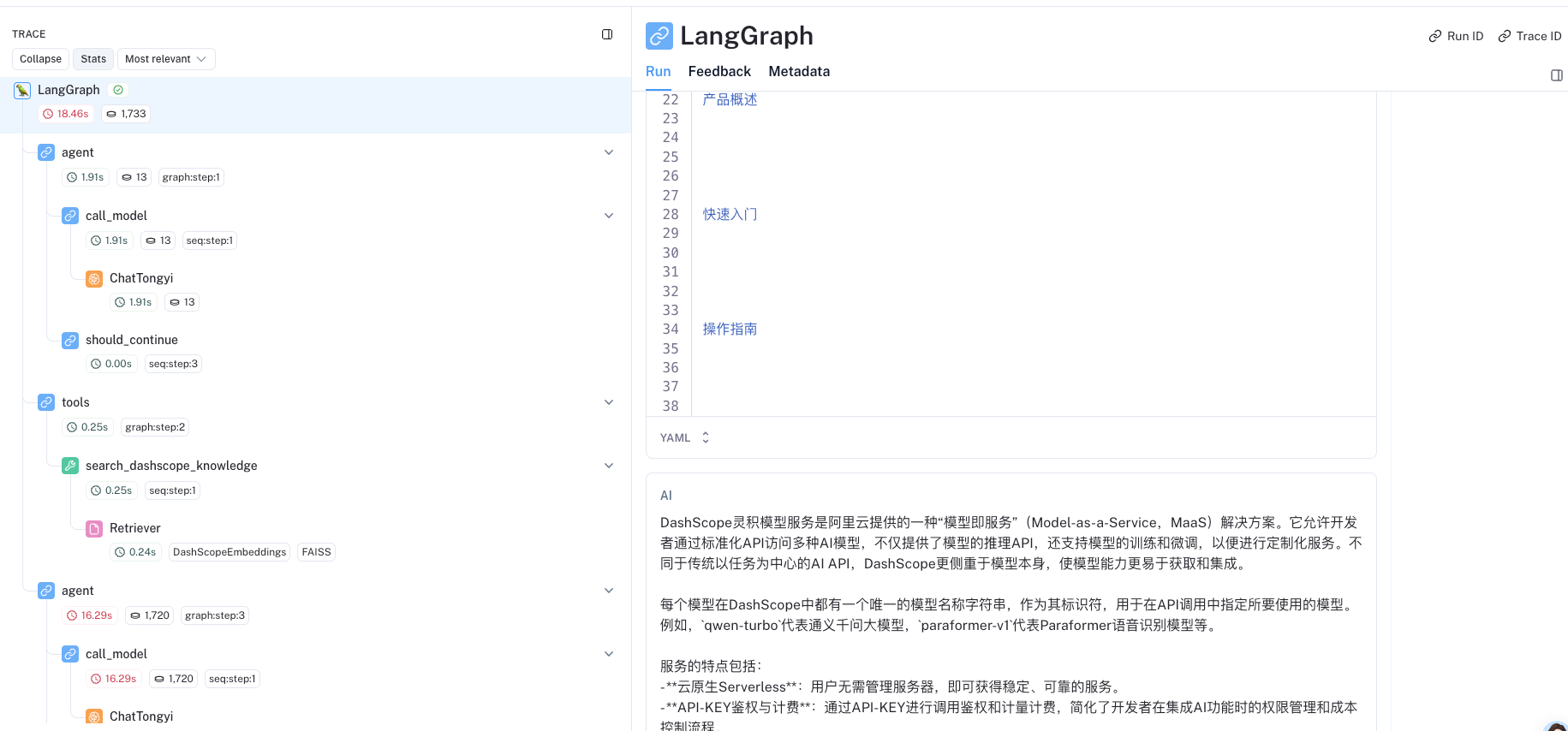Open the YAML format selector

point(685,437)
